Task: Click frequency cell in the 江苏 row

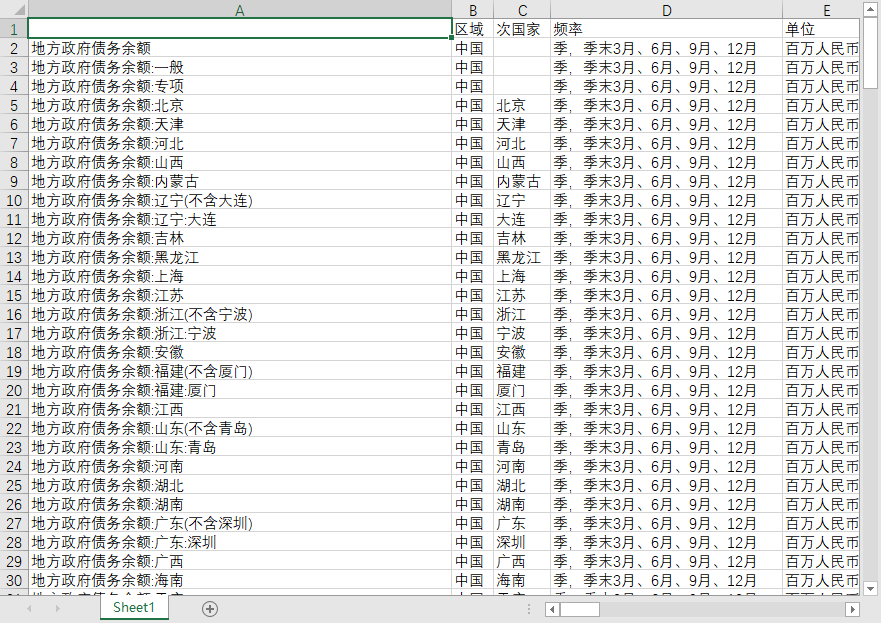Action: (666, 295)
